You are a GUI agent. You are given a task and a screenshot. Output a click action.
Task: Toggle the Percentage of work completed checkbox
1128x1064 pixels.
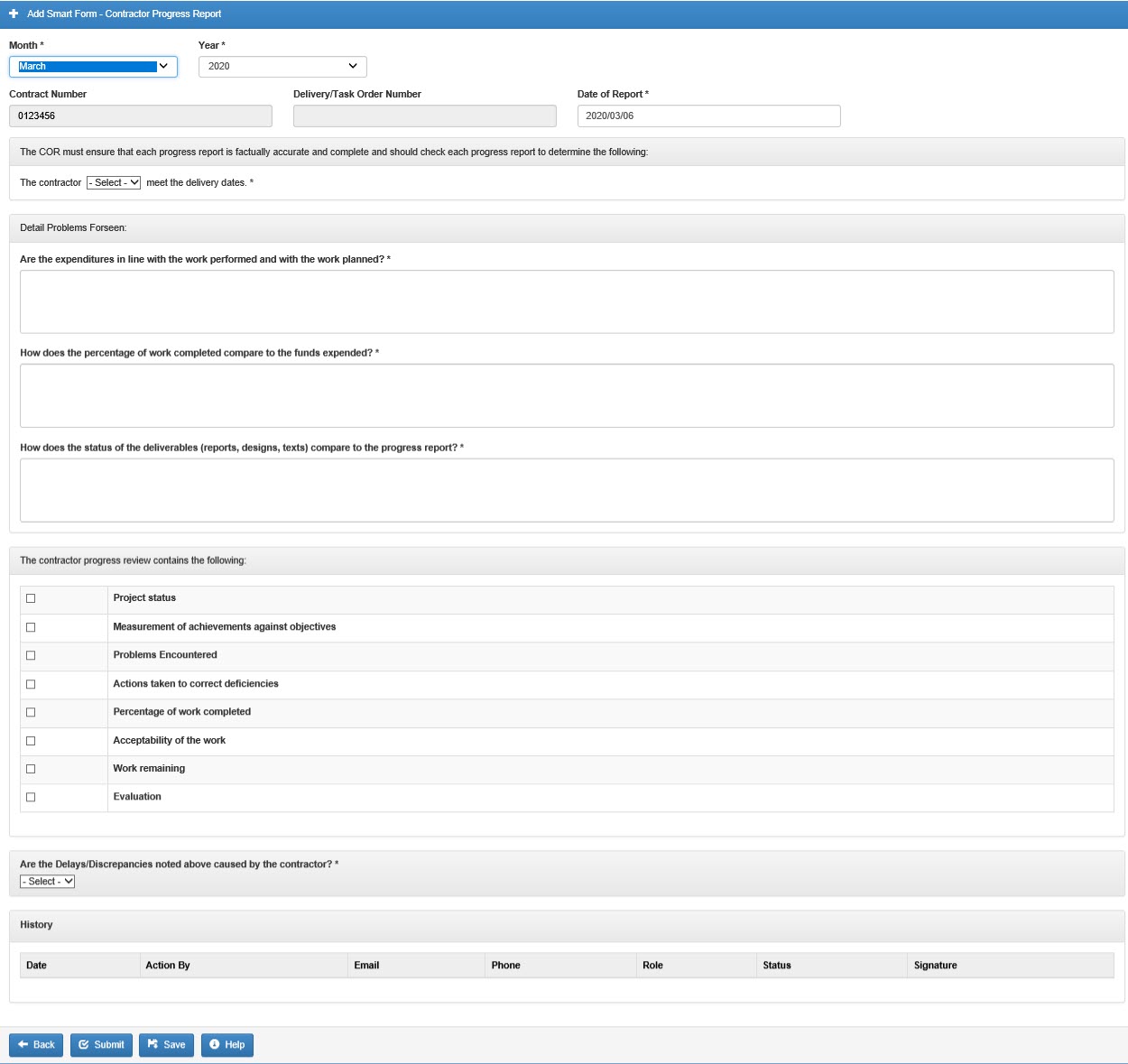(31, 712)
